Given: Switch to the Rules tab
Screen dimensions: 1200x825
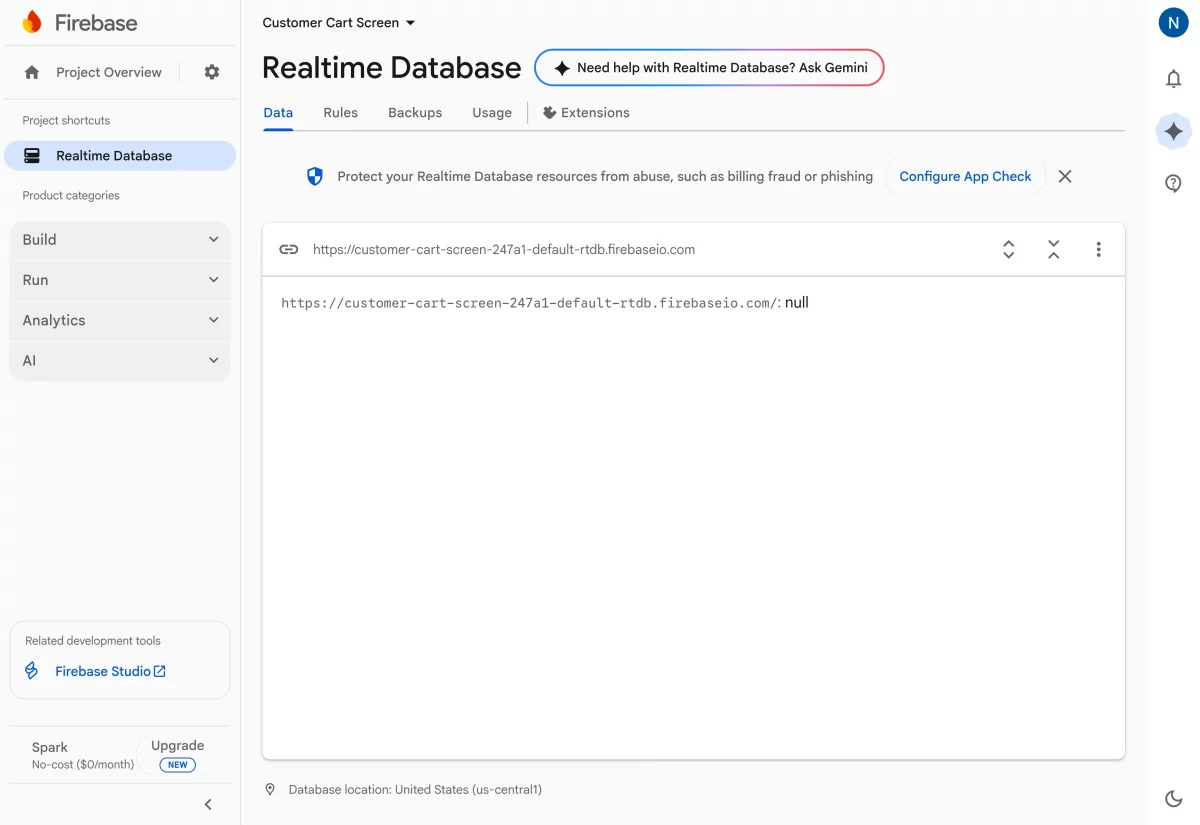Looking at the screenshot, I should [x=340, y=112].
